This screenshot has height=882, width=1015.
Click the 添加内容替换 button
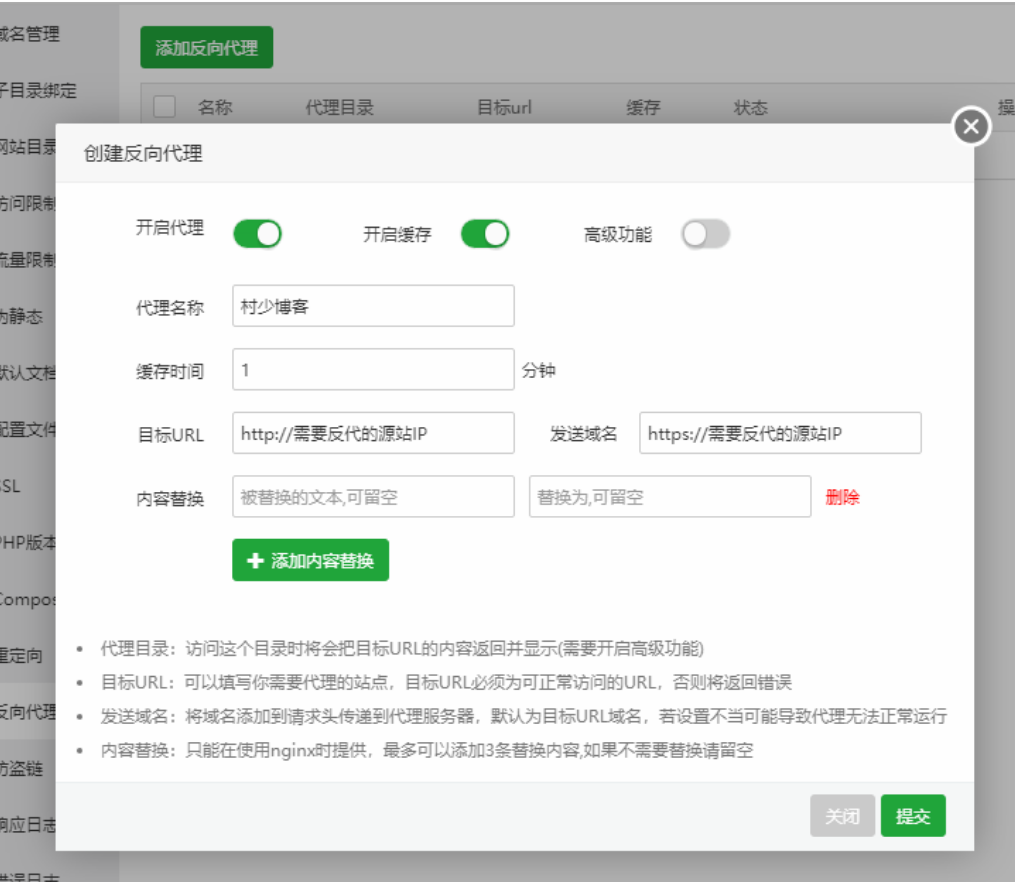(310, 561)
